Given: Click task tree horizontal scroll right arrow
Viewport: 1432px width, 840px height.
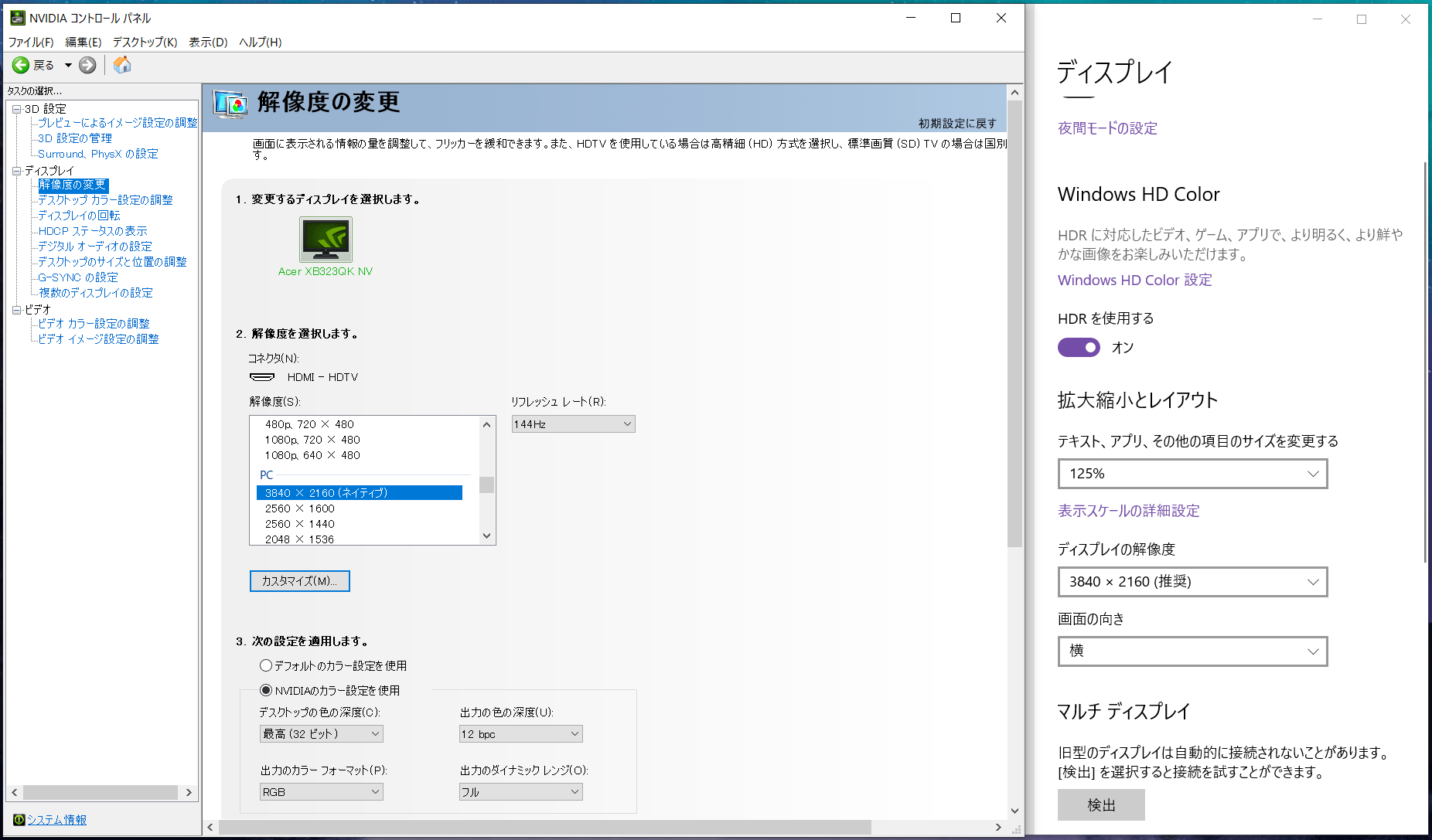Looking at the screenshot, I should 189,793.
